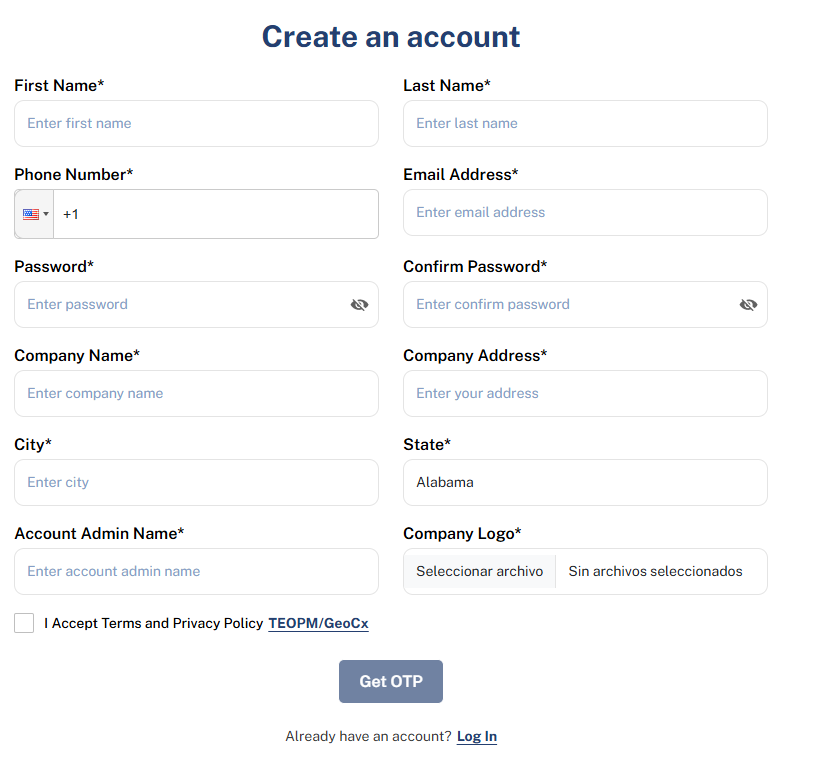Open the Log In link
Screen dimensions: 814x772
[476, 736]
